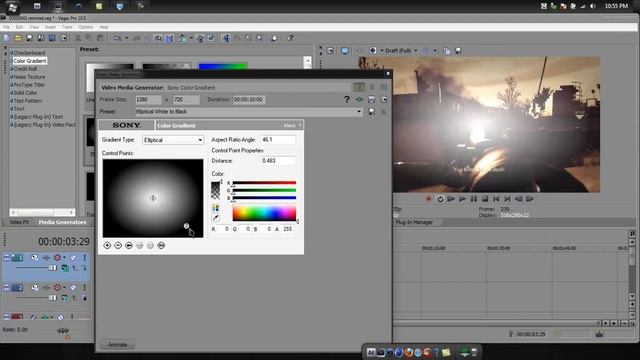Image resolution: width=640 pixels, height=360 pixels.
Task: Select Noise Texture in generator list
Action: tap(29, 77)
